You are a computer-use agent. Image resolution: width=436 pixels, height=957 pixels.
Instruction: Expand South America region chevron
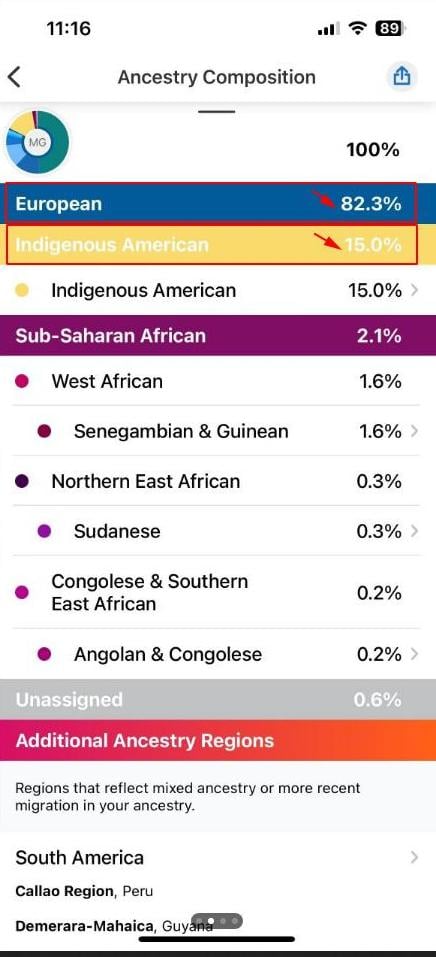[415, 858]
